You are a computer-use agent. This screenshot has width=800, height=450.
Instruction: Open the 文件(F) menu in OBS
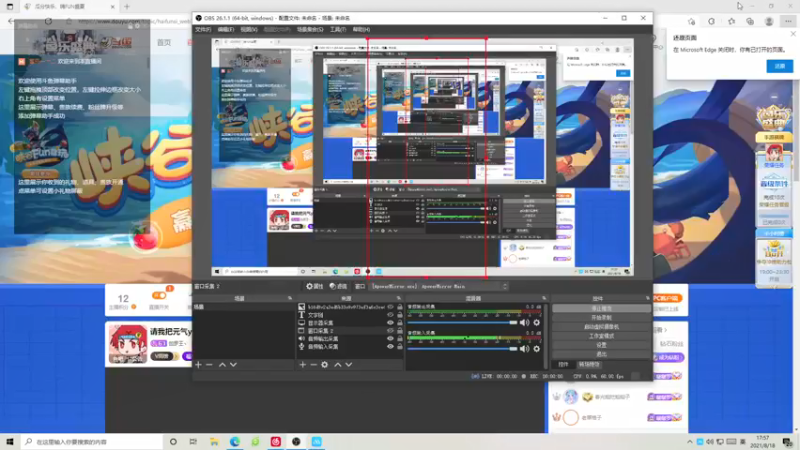(203, 30)
